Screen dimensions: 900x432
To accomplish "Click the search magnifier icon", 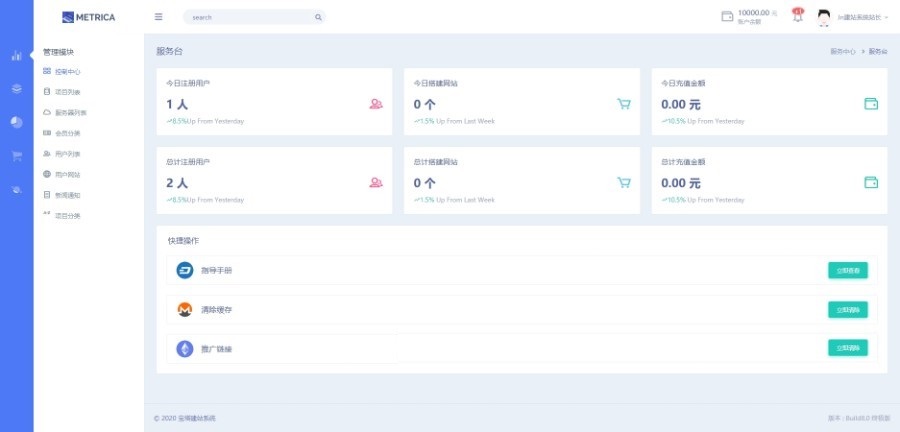I will pos(318,17).
